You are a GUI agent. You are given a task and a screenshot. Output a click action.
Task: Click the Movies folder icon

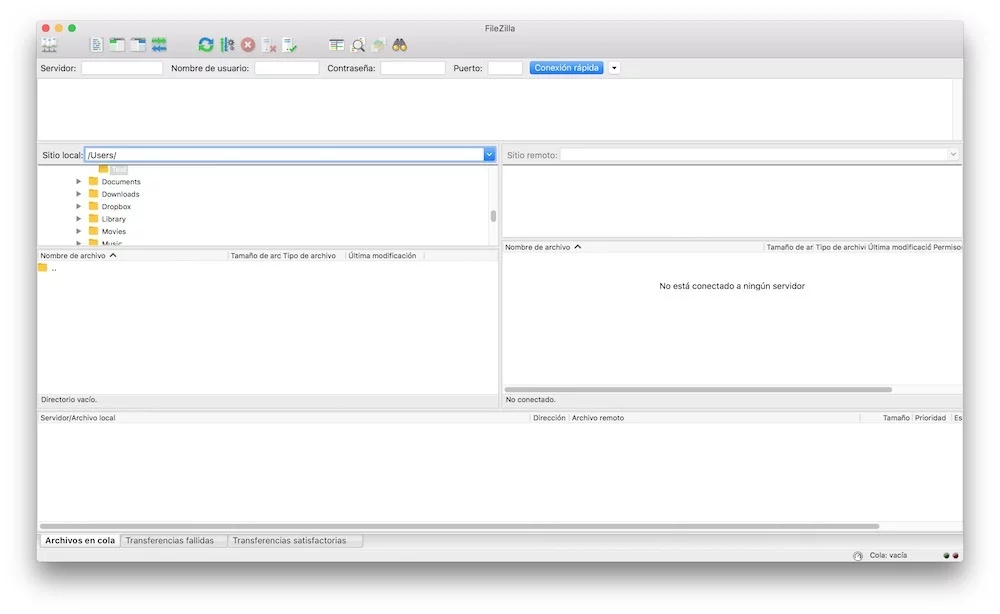click(93, 231)
